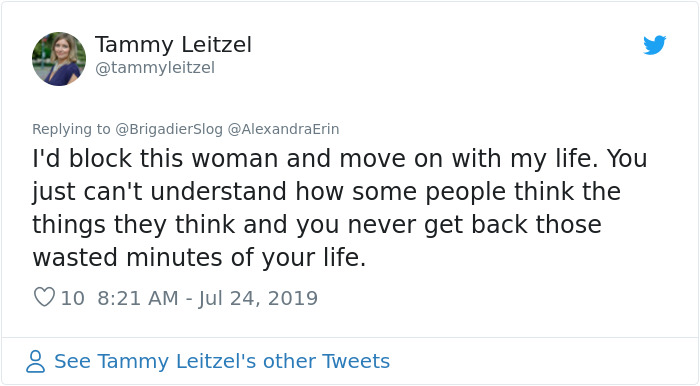700x386 pixels.
Task: Click empty card space beside the timestamp
Action: pyautogui.click(x=491, y=298)
